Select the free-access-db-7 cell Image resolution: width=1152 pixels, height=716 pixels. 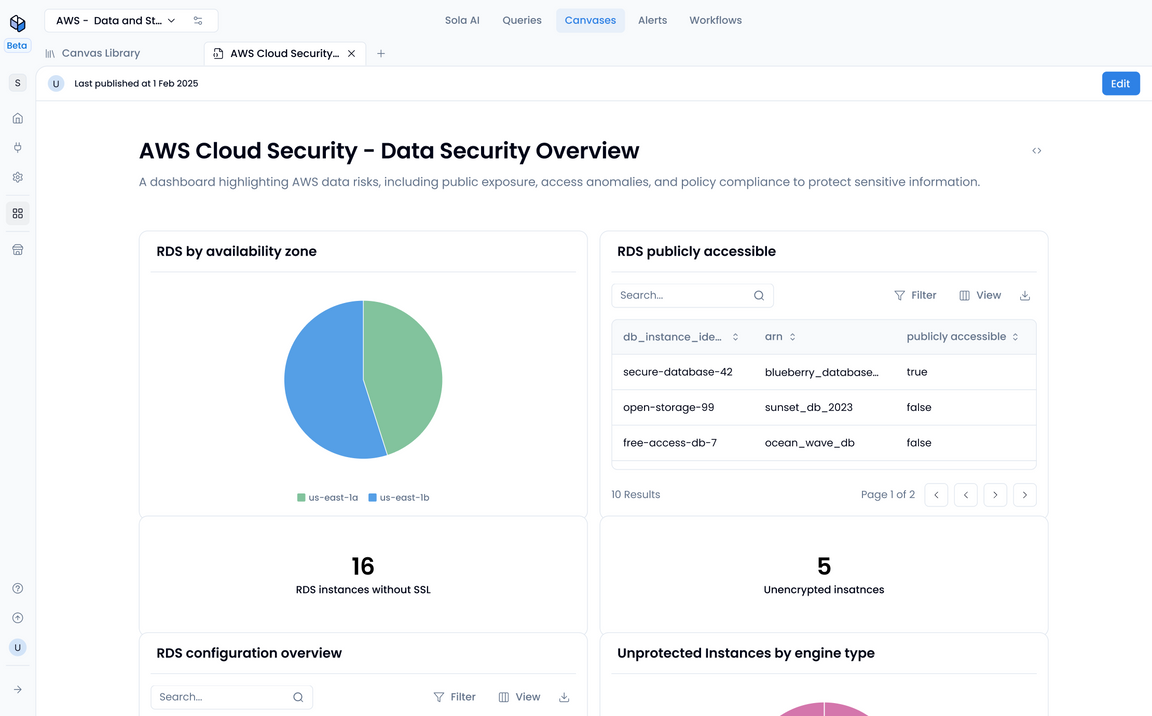(x=670, y=443)
